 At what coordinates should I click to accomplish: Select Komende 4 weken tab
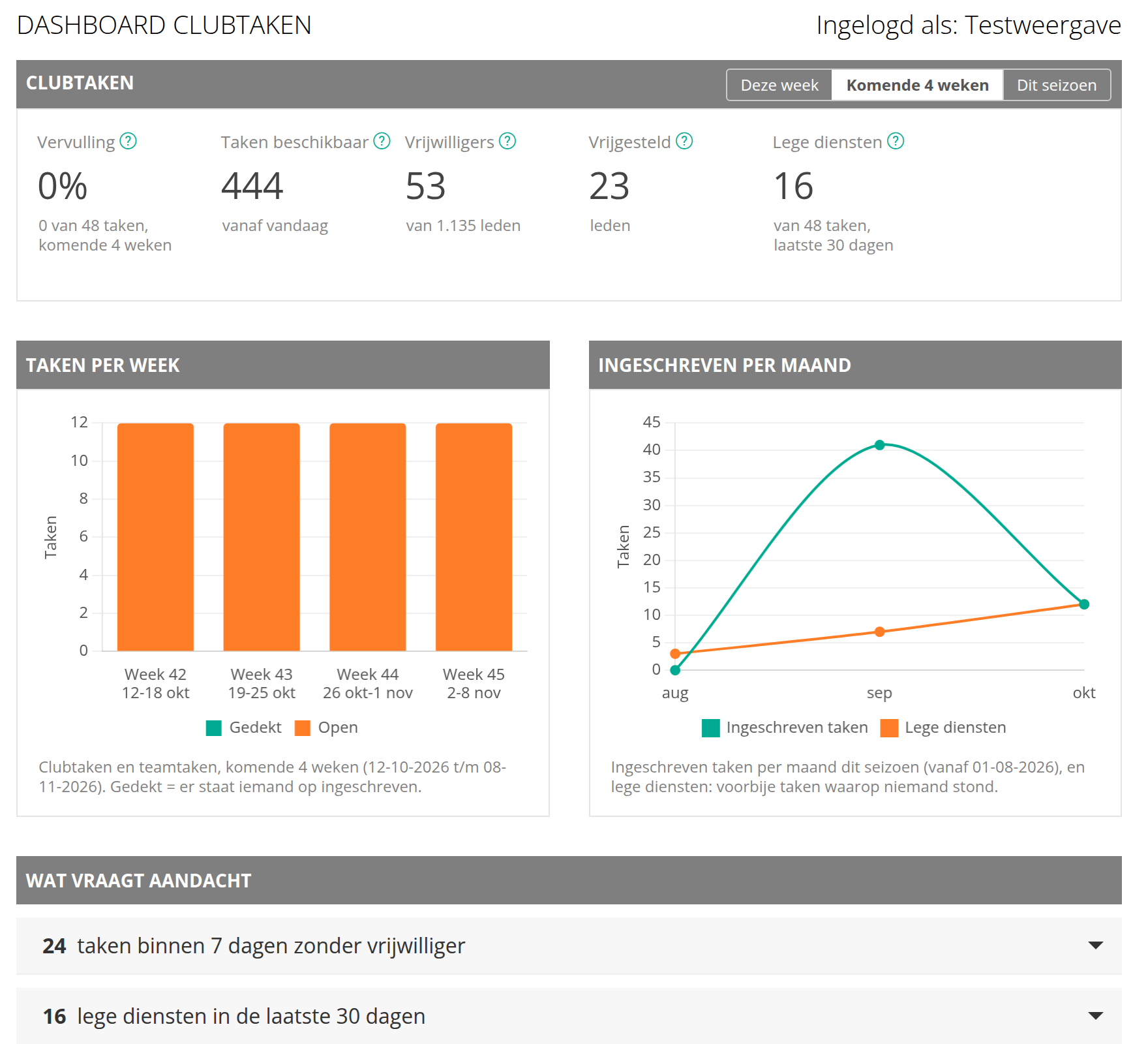tap(917, 85)
